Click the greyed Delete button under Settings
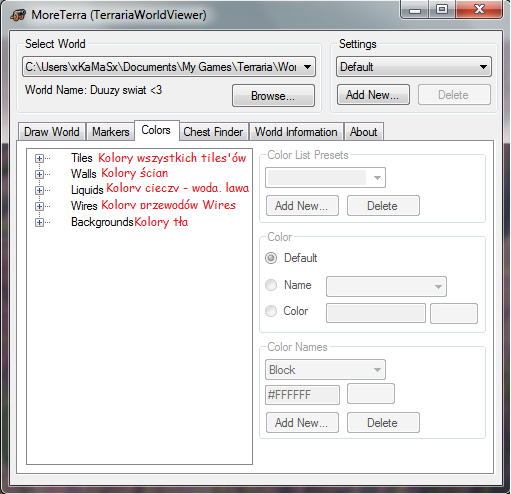The image size is (511, 494). pos(454,95)
